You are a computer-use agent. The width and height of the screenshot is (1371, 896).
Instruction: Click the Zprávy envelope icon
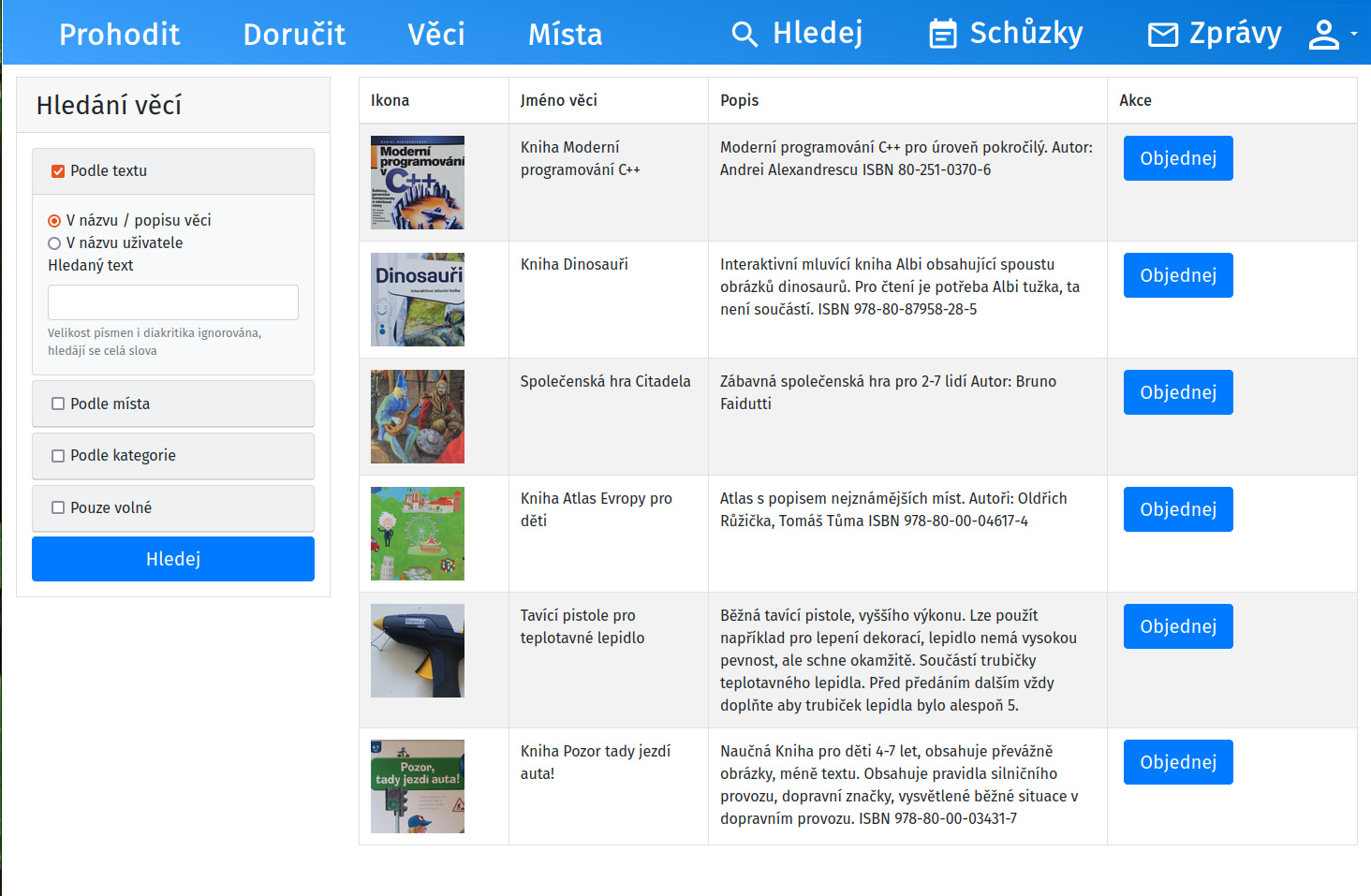pyautogui.click(x=1162, y=35)
